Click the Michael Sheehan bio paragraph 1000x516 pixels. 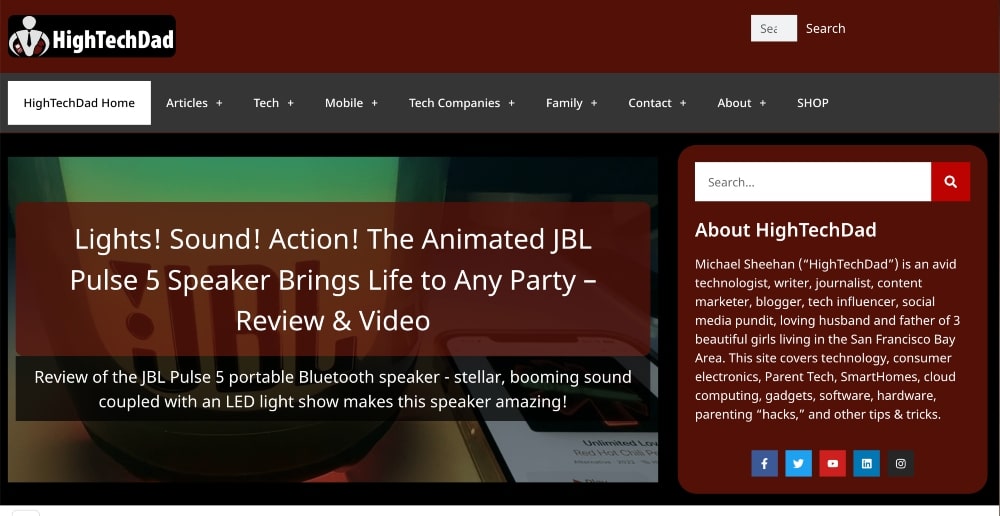[827, 339]
